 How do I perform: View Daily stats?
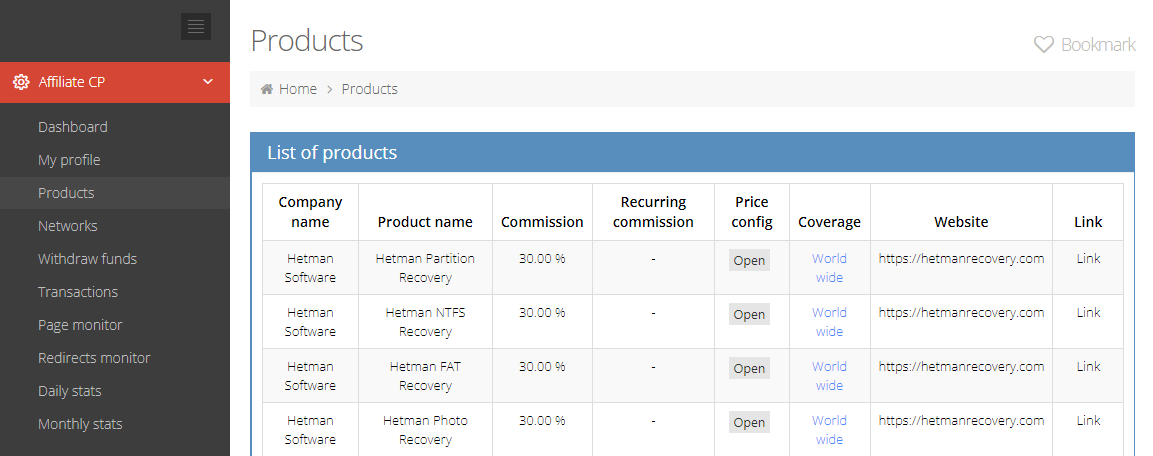coord(70,391)
